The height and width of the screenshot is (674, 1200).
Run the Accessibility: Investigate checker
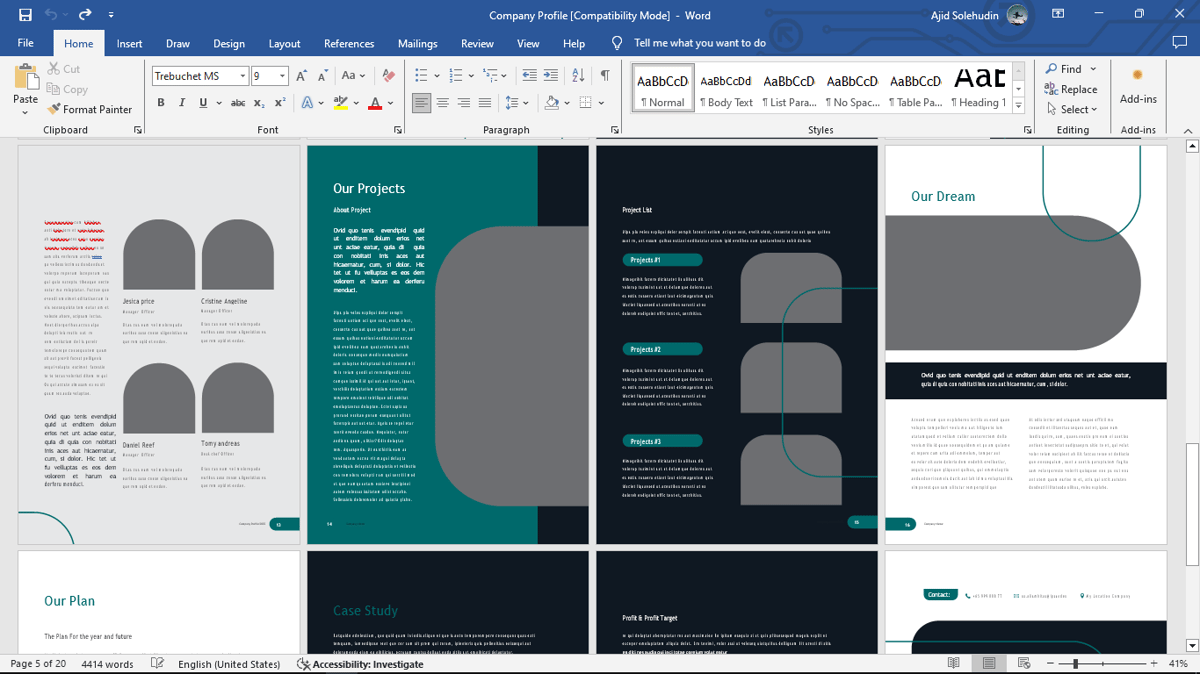pos(360,663)
